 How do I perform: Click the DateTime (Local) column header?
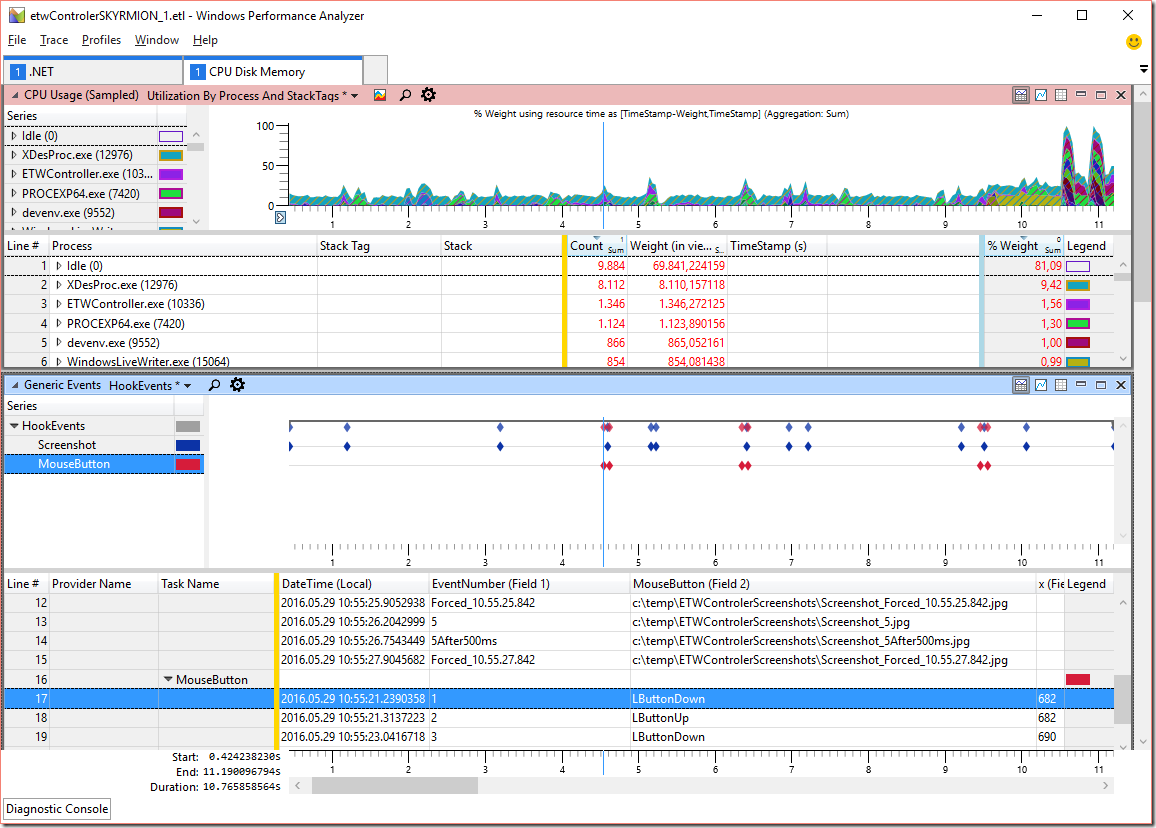[x=353, y=584]
